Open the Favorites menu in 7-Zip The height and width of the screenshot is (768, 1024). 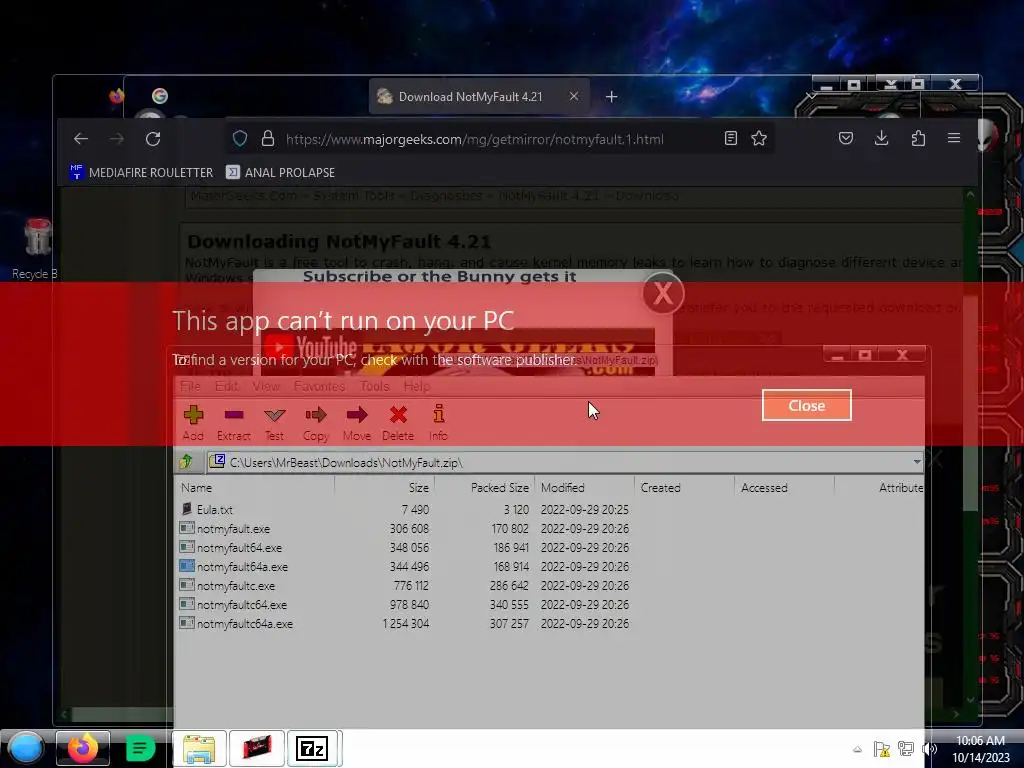pos(319,386)
